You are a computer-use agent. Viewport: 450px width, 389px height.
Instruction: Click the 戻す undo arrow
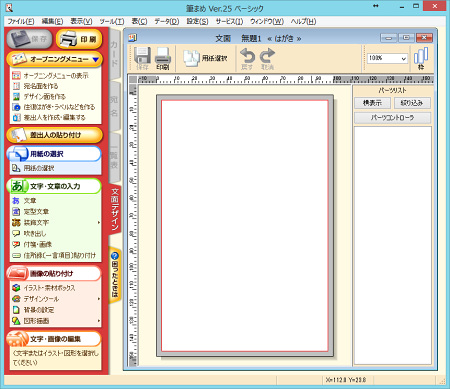(x=248, y=59)
